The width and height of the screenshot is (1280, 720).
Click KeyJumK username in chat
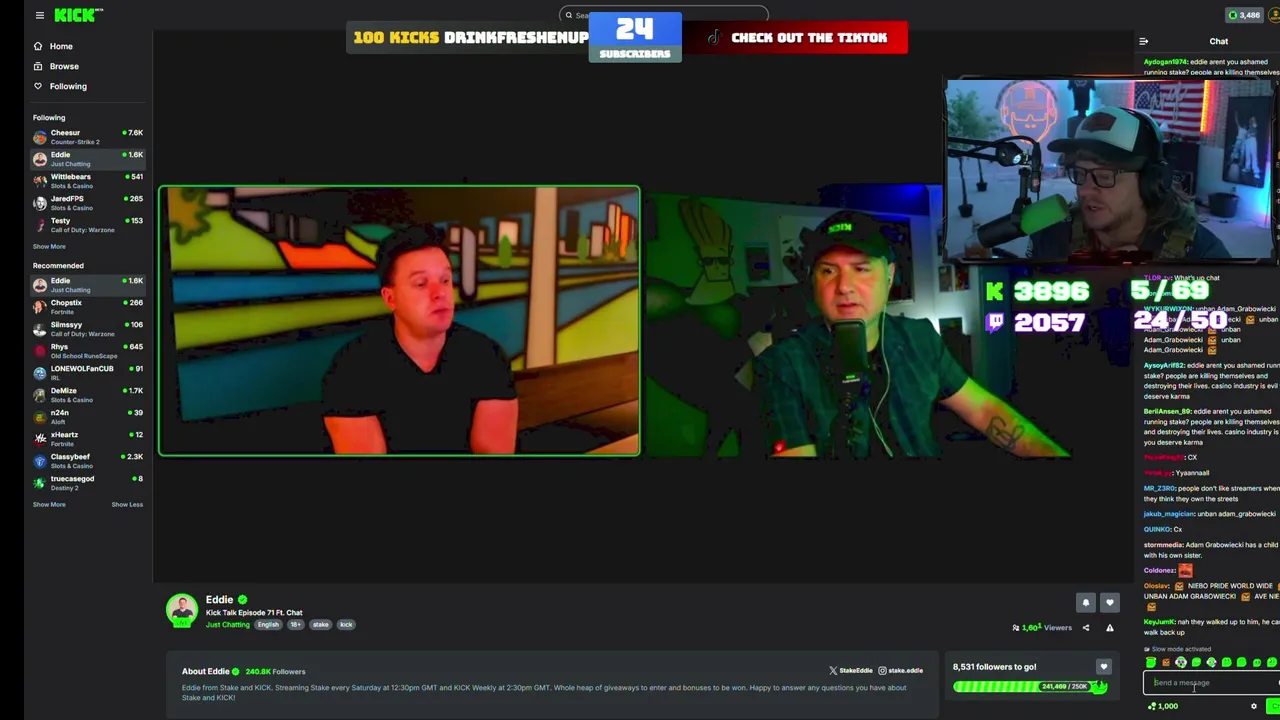tap(1159, 622)
